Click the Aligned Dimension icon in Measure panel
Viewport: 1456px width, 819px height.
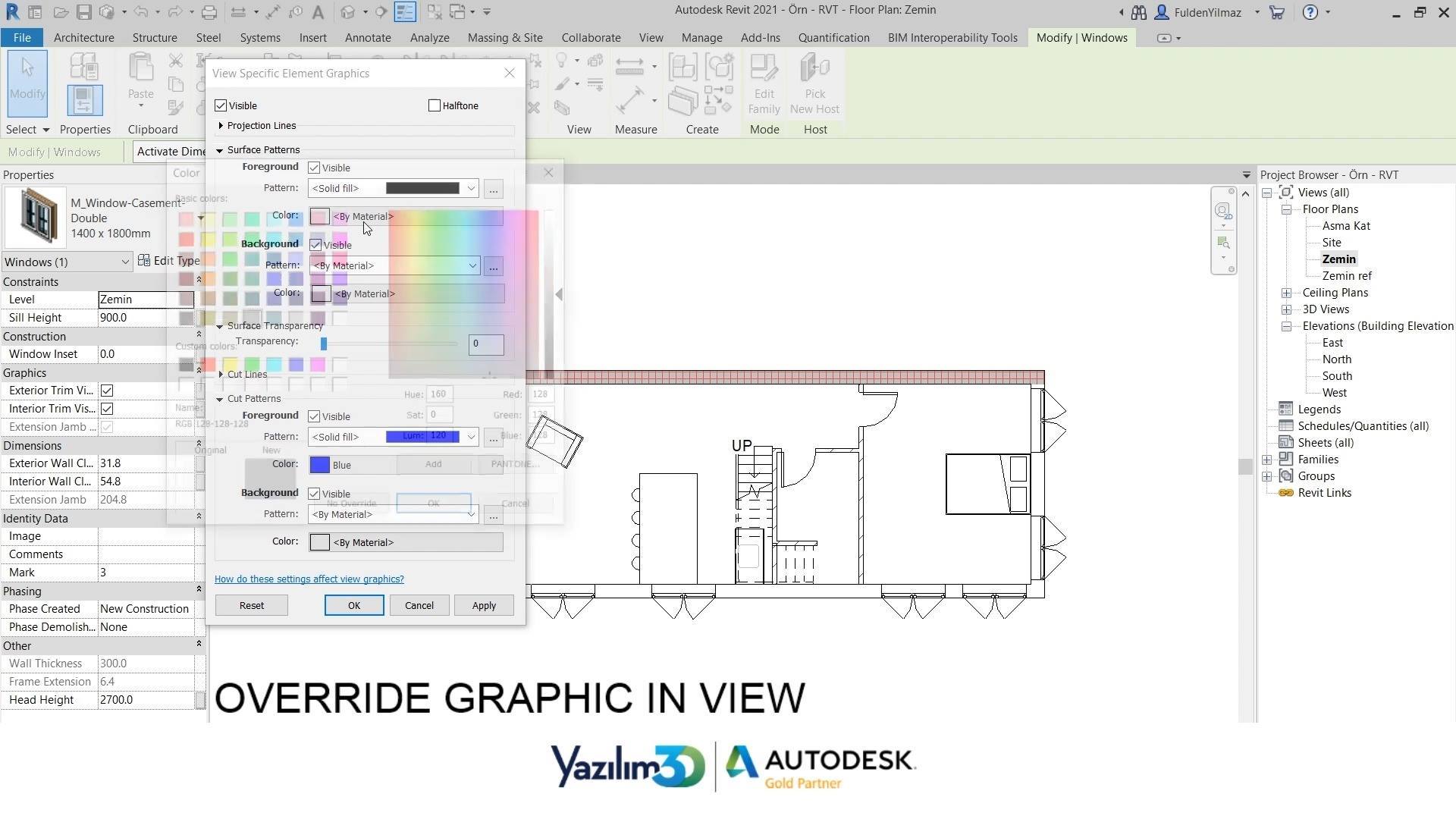point(629,99)
